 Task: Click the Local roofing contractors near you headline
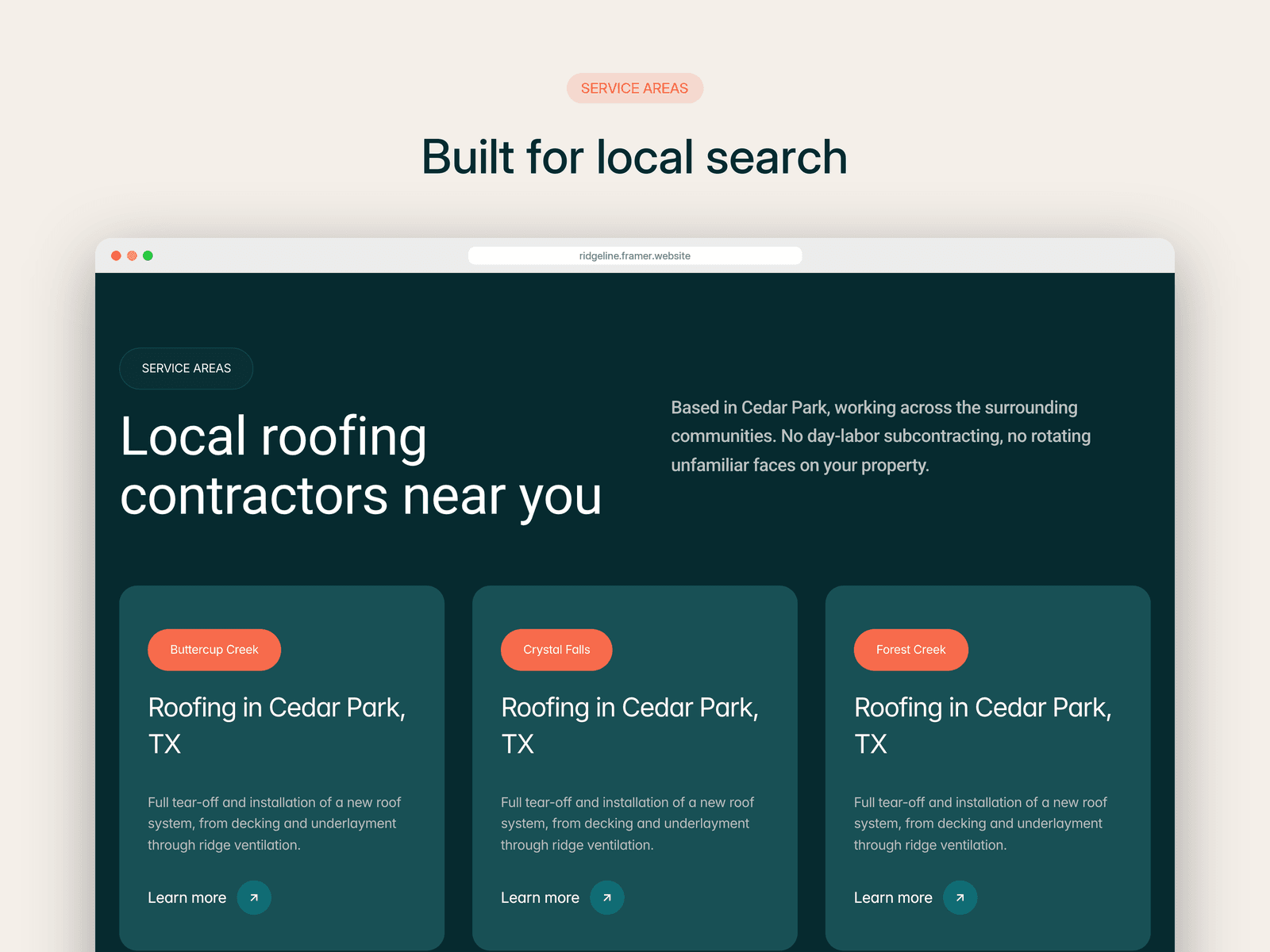(x=361, y=466)
